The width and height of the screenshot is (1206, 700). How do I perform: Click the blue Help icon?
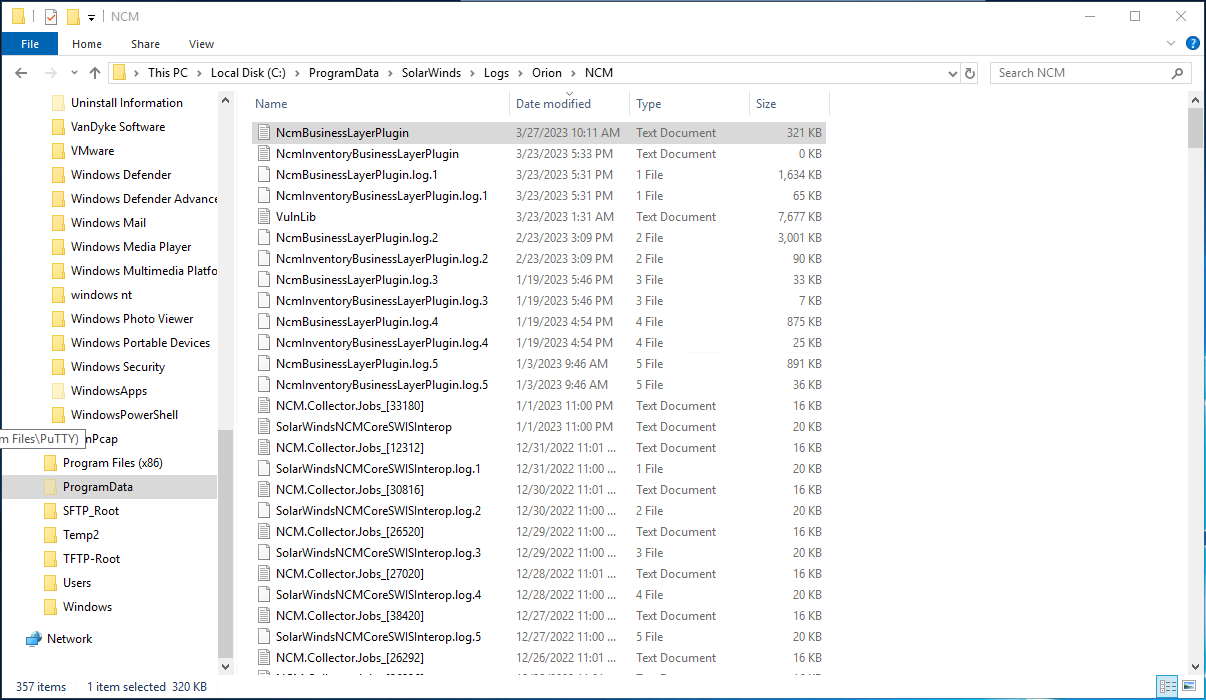point(1192,44)
